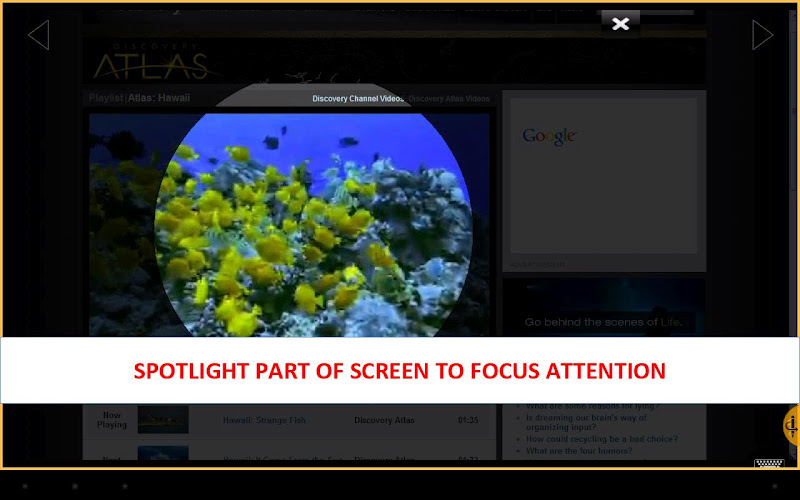Image resolution: width=800 pixels, height=500 pixels.
Task: Tap the second Android navigation dot
Action: coord(75,486)
